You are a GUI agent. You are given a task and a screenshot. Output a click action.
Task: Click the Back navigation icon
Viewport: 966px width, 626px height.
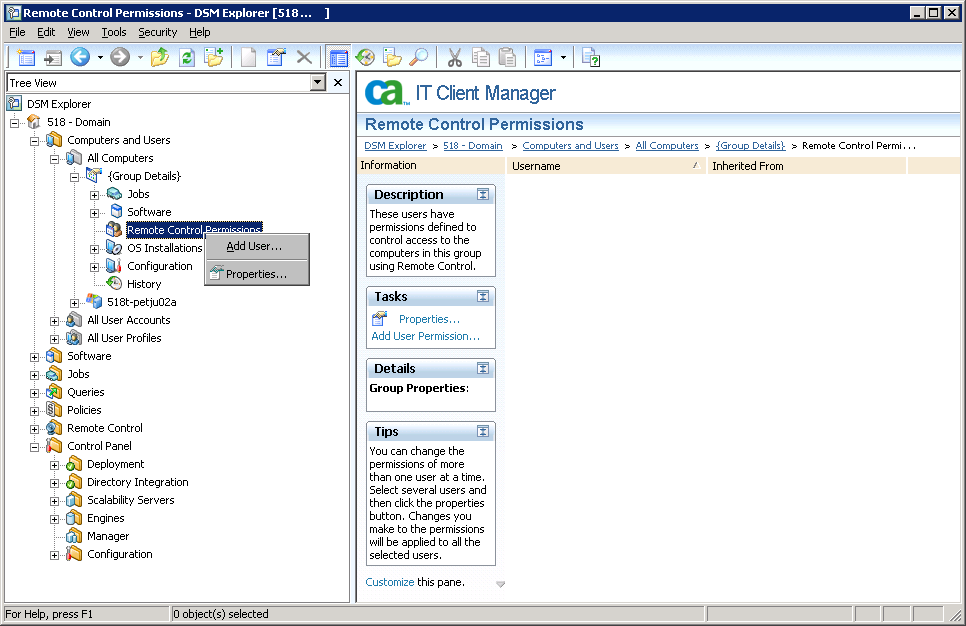click(x=80, y=57)
